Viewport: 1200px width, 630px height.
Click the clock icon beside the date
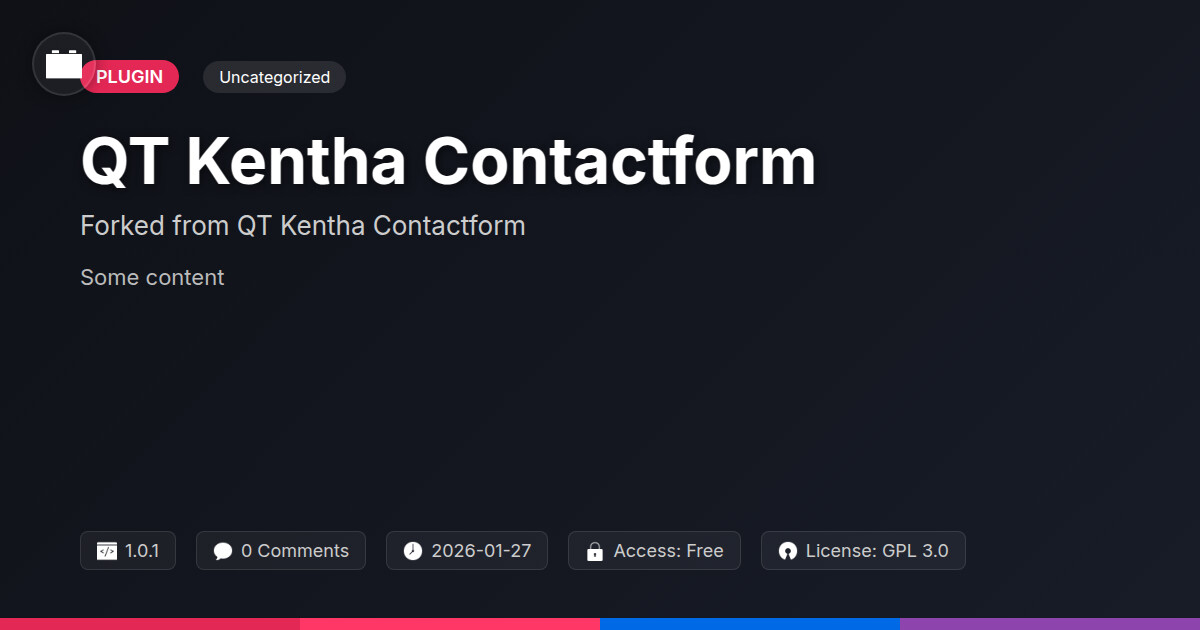click(413, 551)
